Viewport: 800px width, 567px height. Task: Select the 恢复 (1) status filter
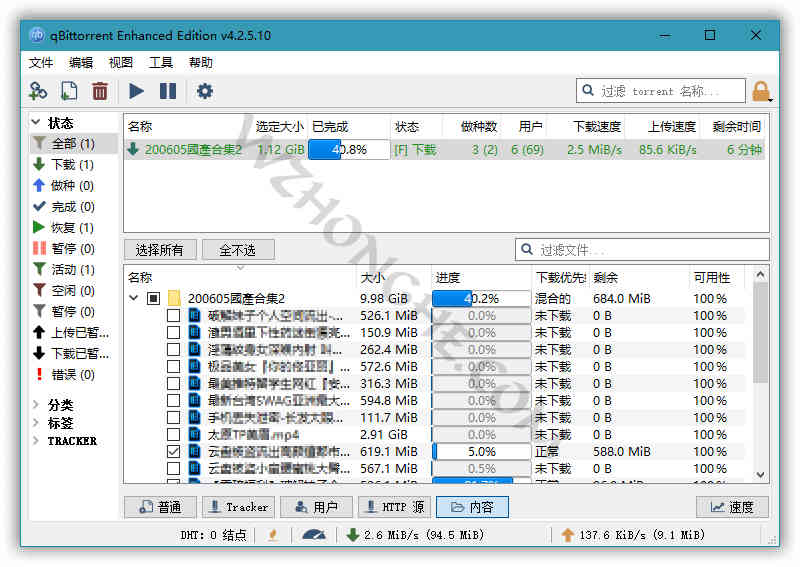63,228
